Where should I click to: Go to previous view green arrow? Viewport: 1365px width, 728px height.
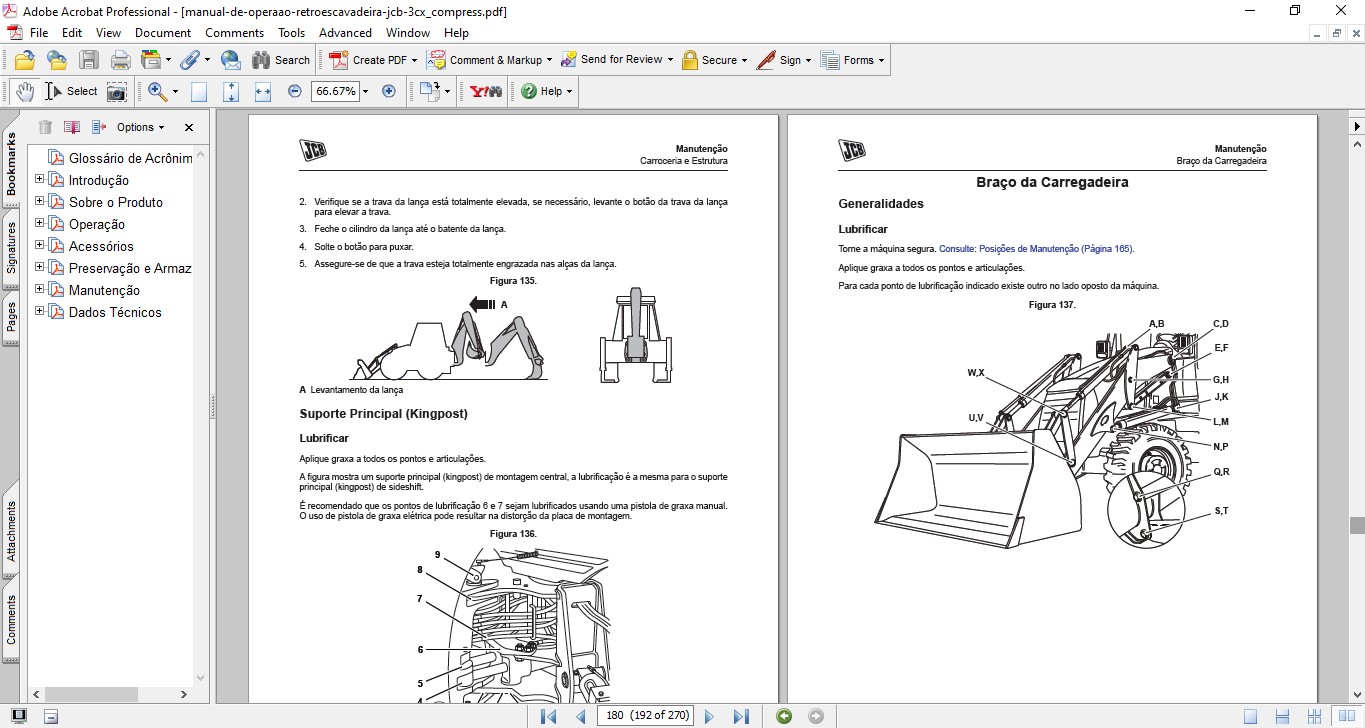(784, 716)
